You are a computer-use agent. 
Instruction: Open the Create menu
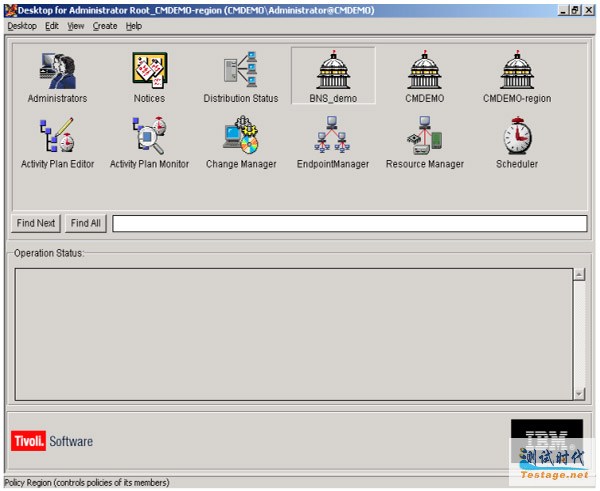(x=105, y=26)
